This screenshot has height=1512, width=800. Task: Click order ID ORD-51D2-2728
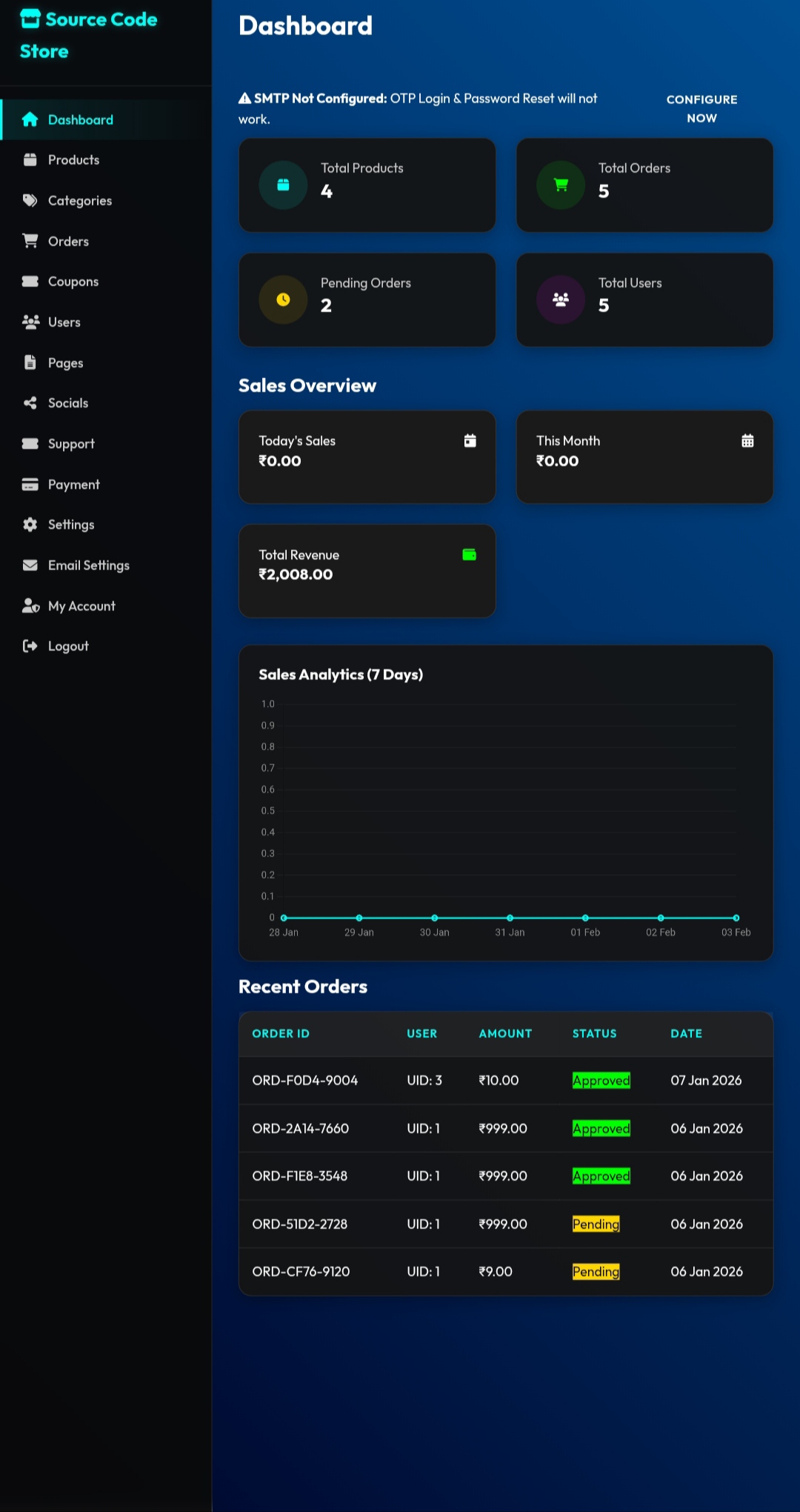tap(299, 1224)
